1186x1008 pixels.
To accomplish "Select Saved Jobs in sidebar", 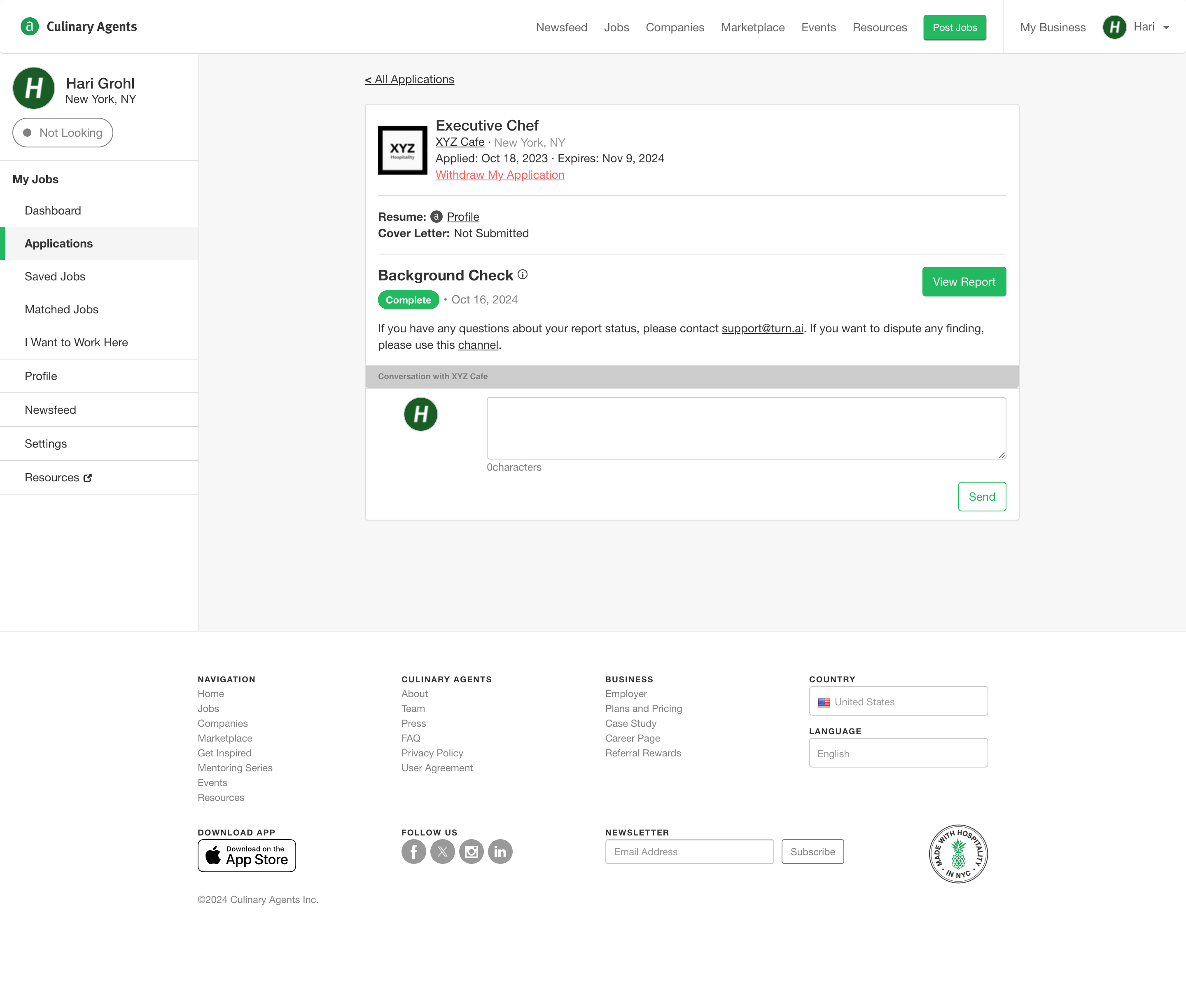I will coord(55,277).
